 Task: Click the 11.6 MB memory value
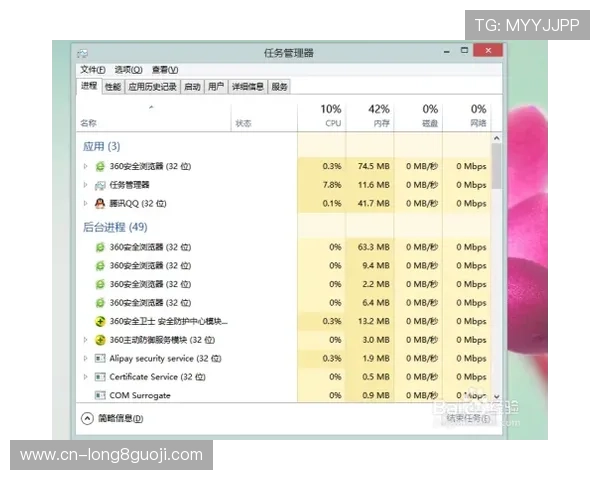373,185
